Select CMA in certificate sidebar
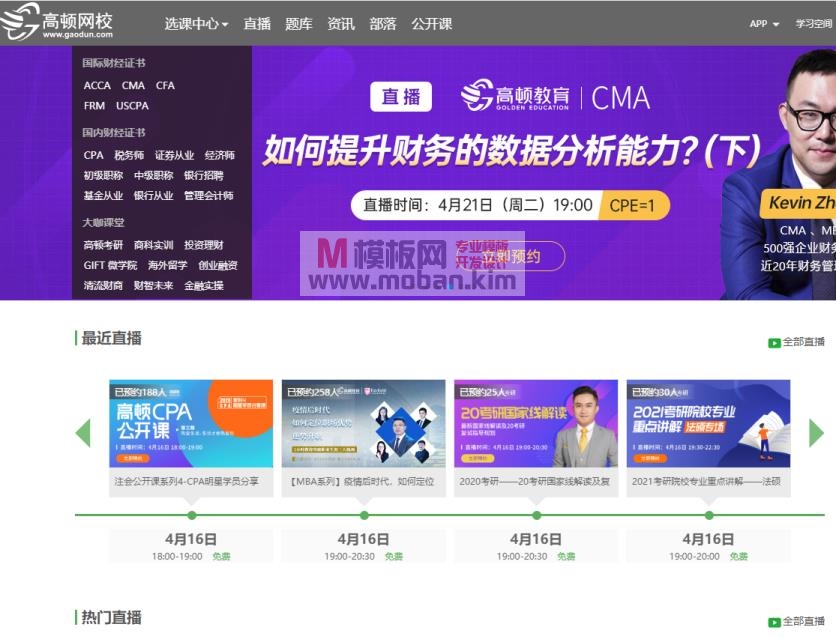 point(133,85)
